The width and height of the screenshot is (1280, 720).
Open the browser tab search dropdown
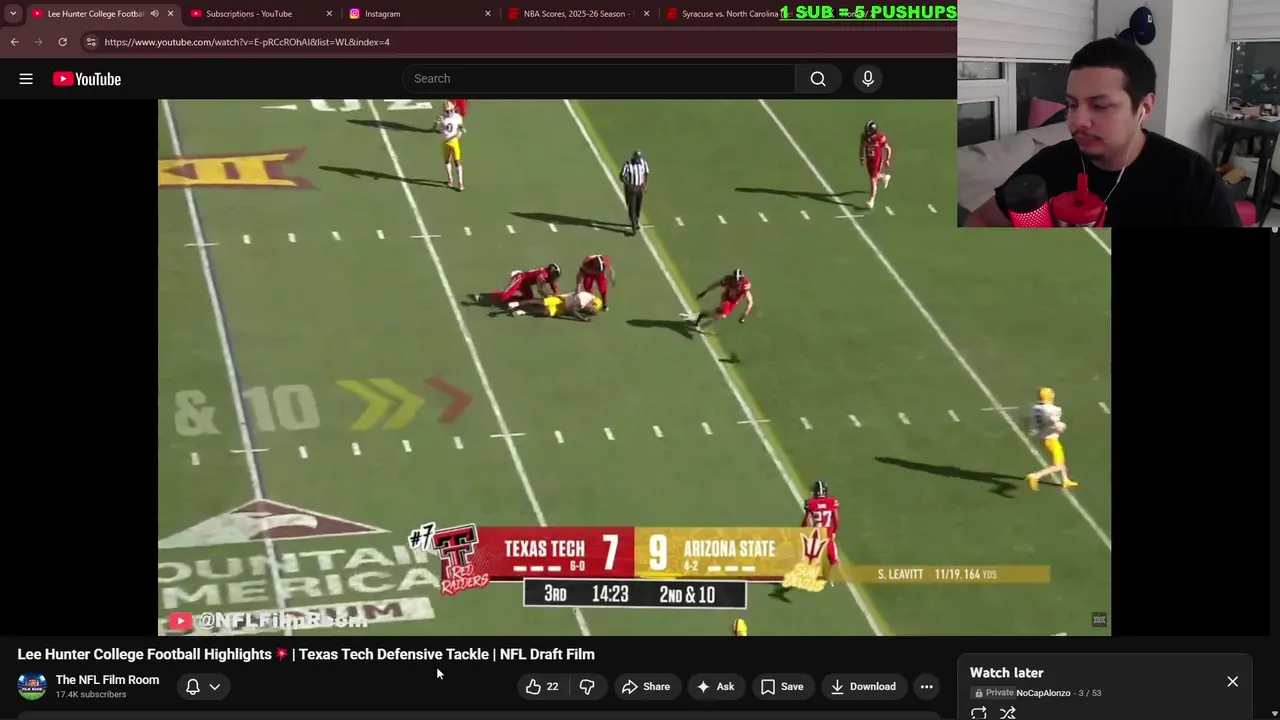click(x=13, y=14)
